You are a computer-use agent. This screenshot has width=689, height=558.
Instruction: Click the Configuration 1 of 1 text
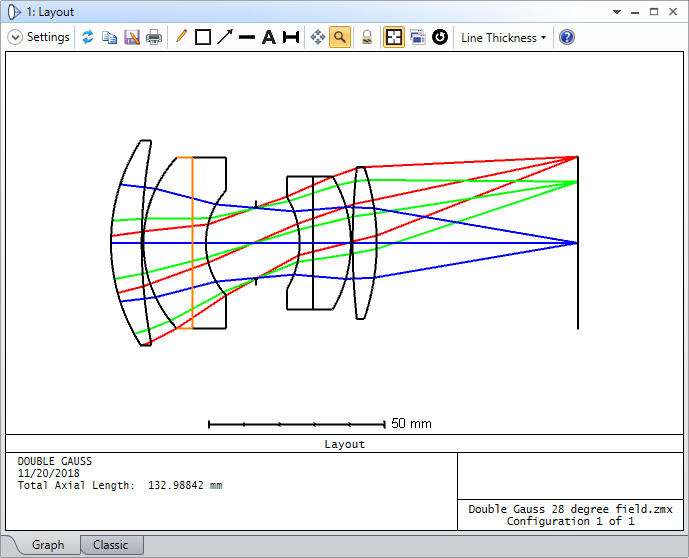click(x=570, y=522)
